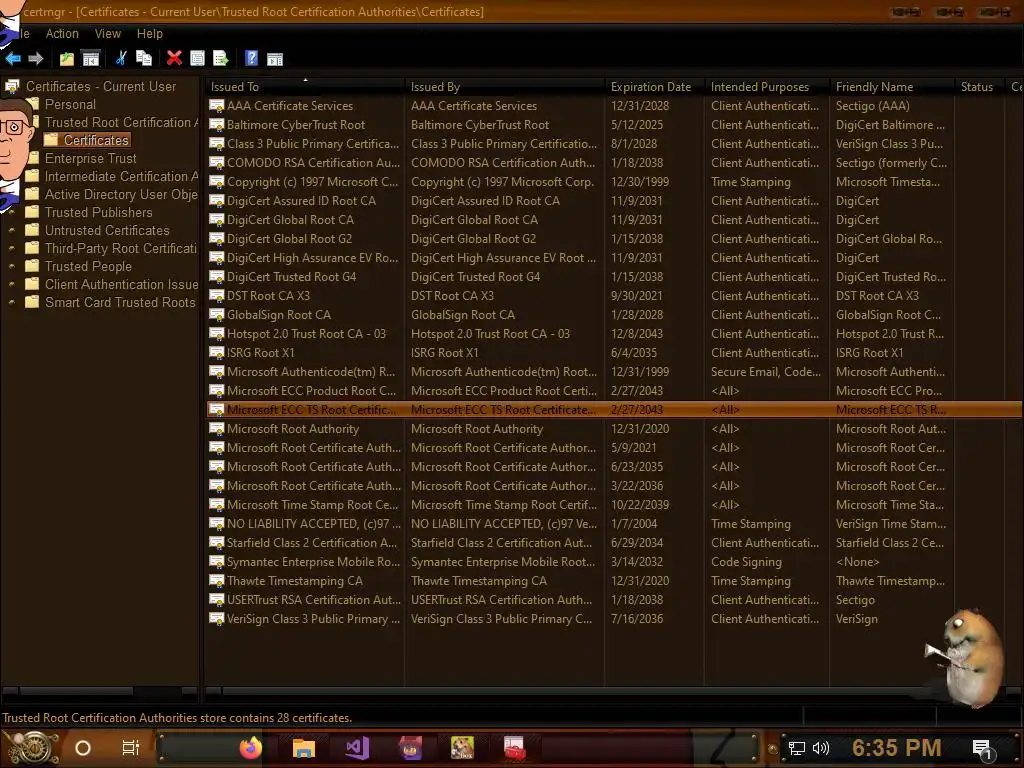
Task: Open the View menu
Action: (x=108, y=34)
